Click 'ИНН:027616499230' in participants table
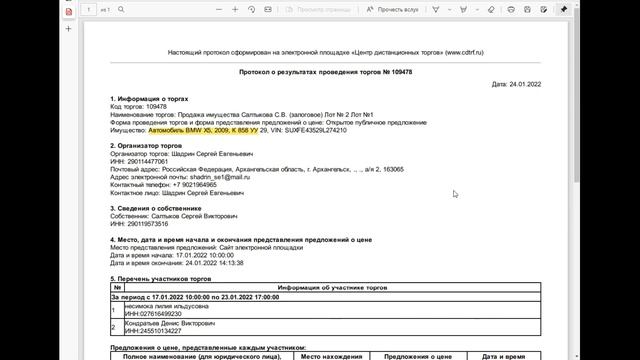The image size is (640, 360). coord(153,314)
